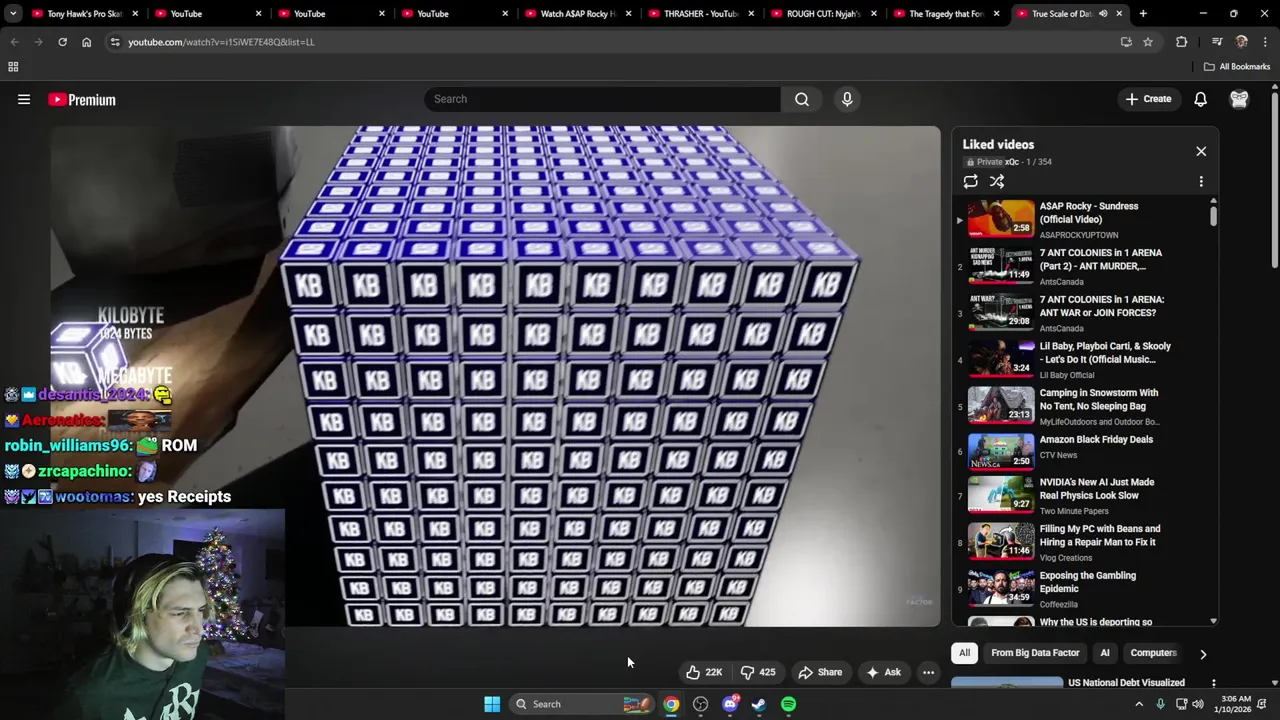Open Amazon Black Friday Deals video
This screenshot has height=720, width=1280.
pos(1080,450)
